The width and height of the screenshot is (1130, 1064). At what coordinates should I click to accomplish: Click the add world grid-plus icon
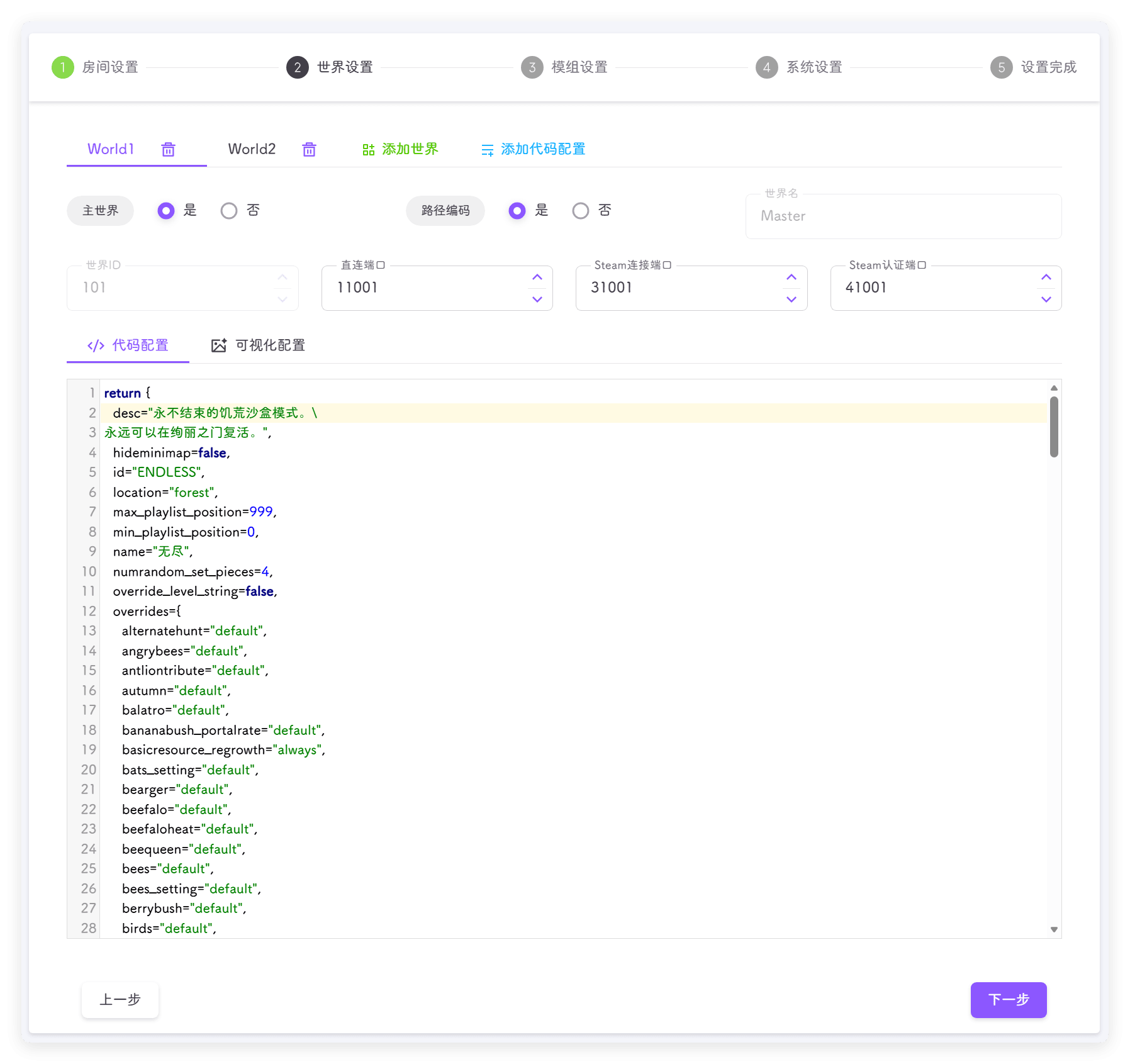coord(369,150)
